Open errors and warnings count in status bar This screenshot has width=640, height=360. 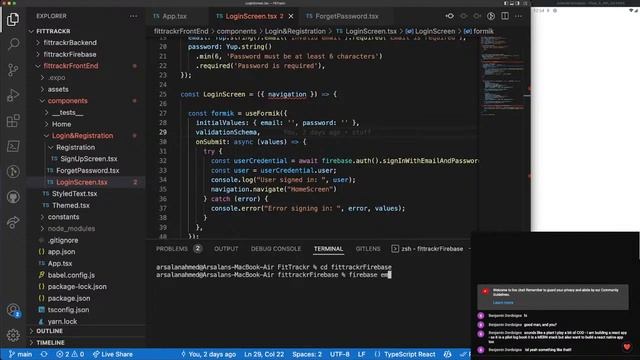point(70,354)
